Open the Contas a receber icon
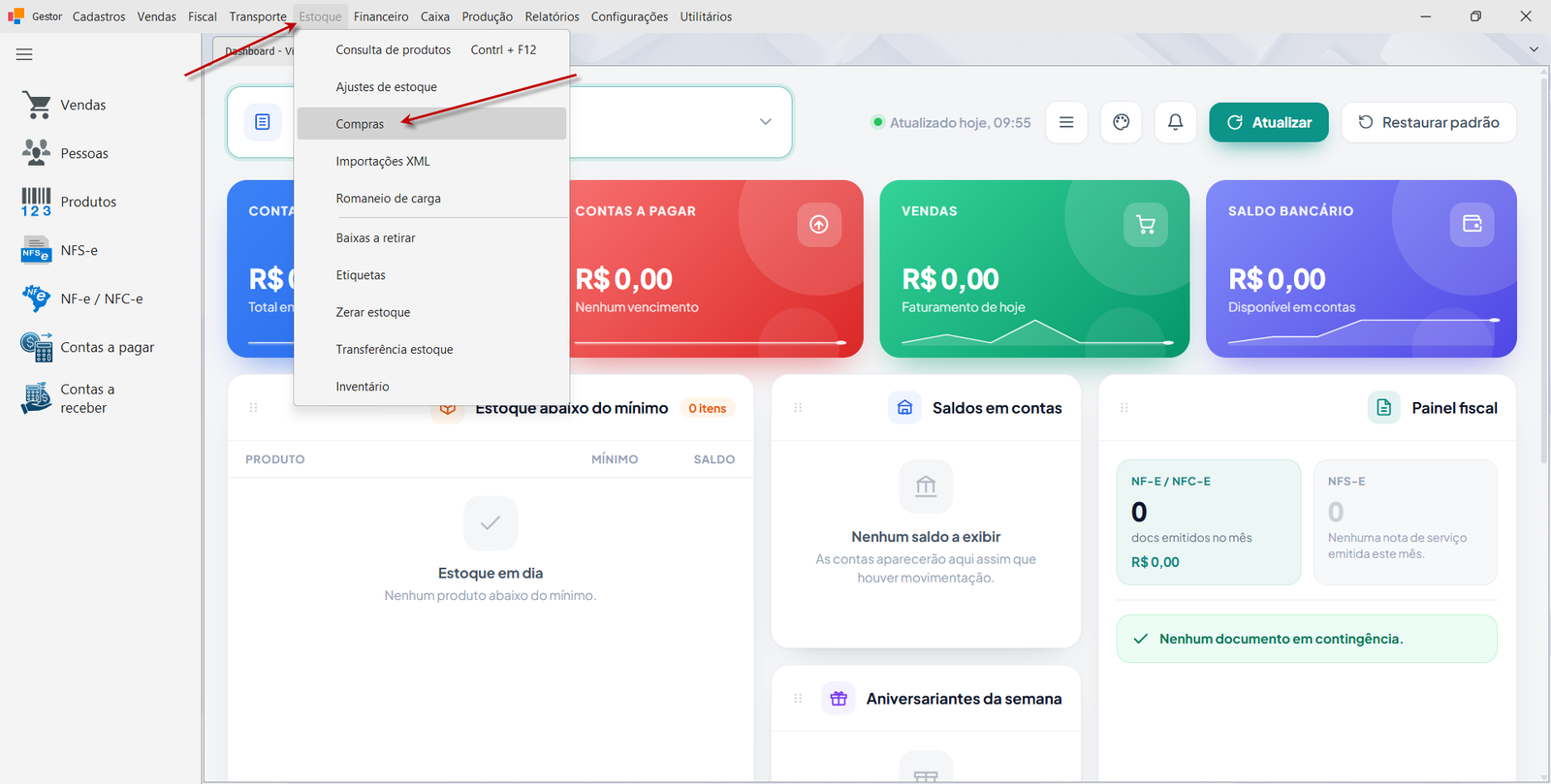Screen dimensions: 1551x784 click(x=37, y=398)
